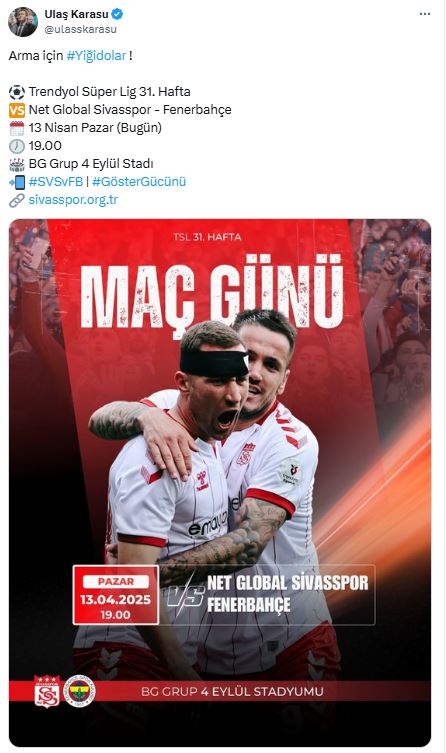Click the blue verified badge

117,14
